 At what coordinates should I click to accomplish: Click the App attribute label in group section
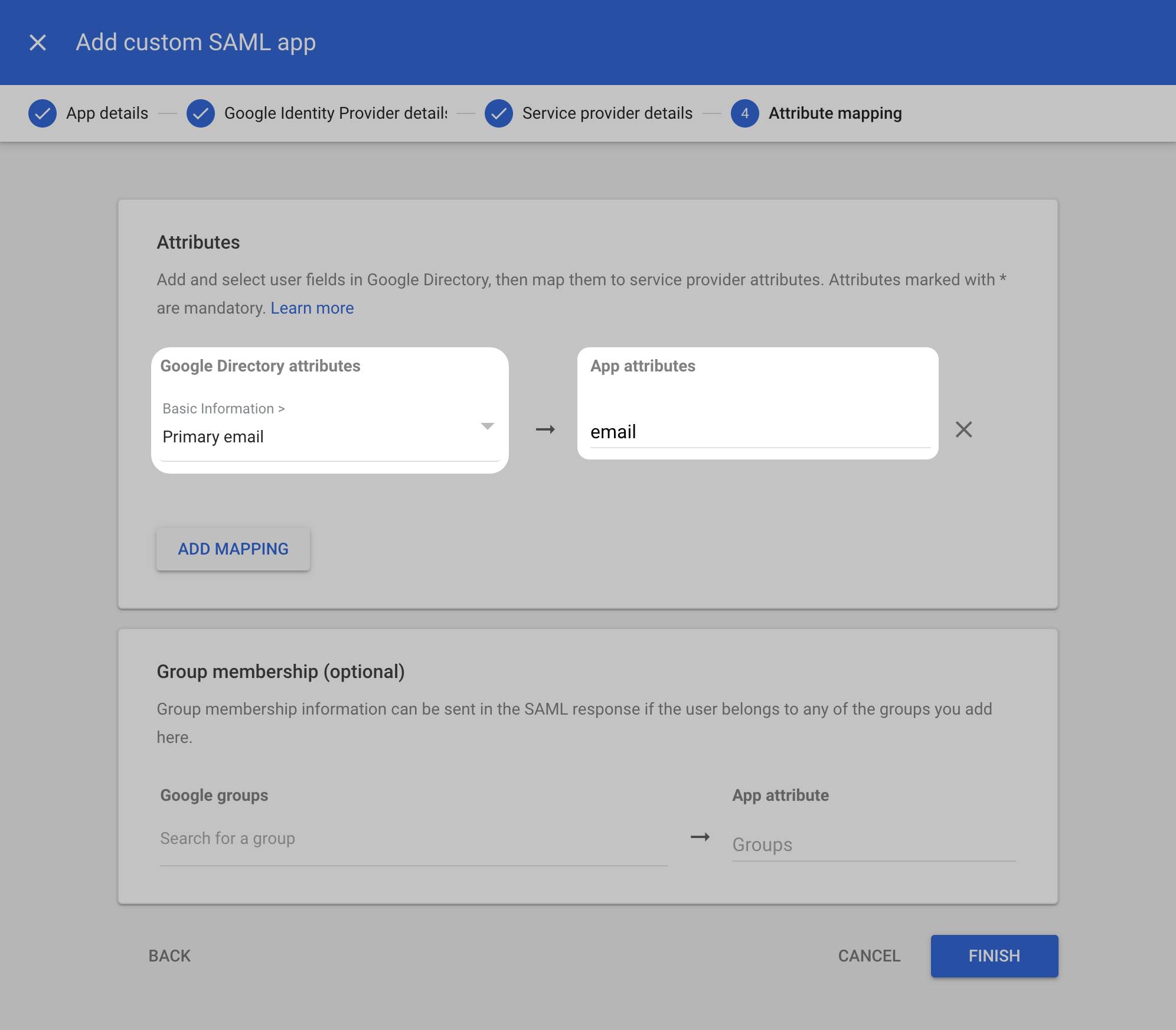pos(780,796)
